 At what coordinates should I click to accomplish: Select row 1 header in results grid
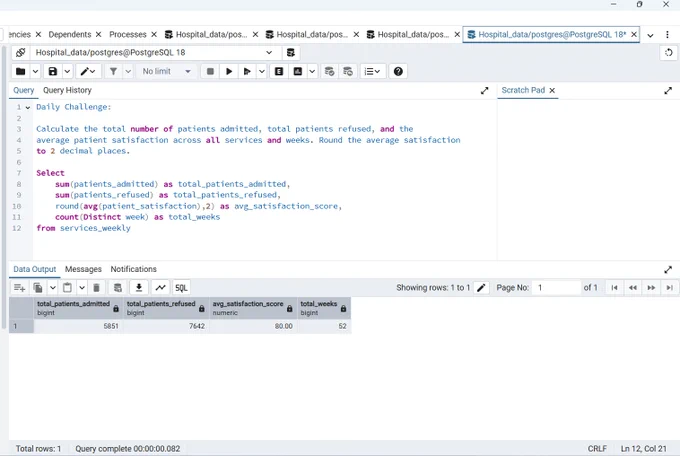coord(21,326)
